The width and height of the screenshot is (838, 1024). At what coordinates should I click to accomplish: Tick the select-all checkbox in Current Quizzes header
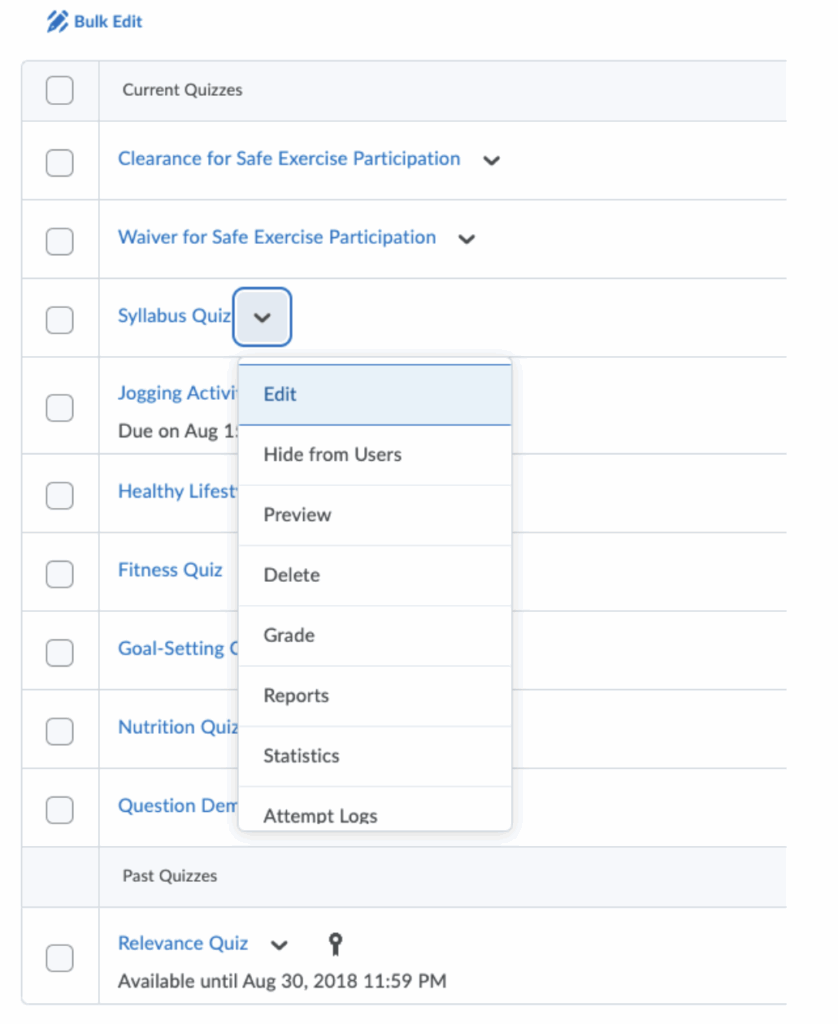tap(60, 90)
